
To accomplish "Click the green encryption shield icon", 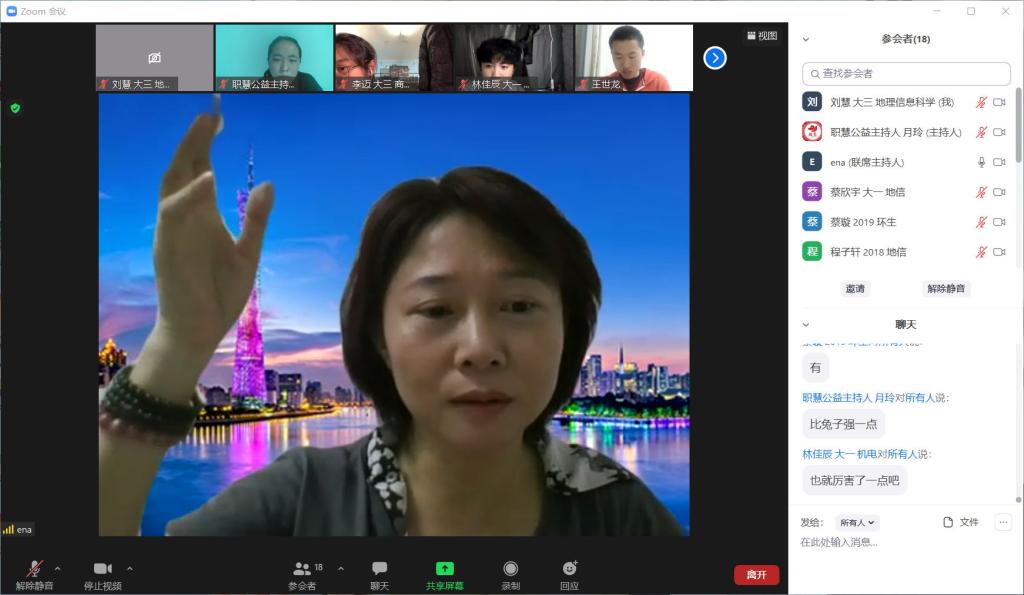I will coord(15,108).
